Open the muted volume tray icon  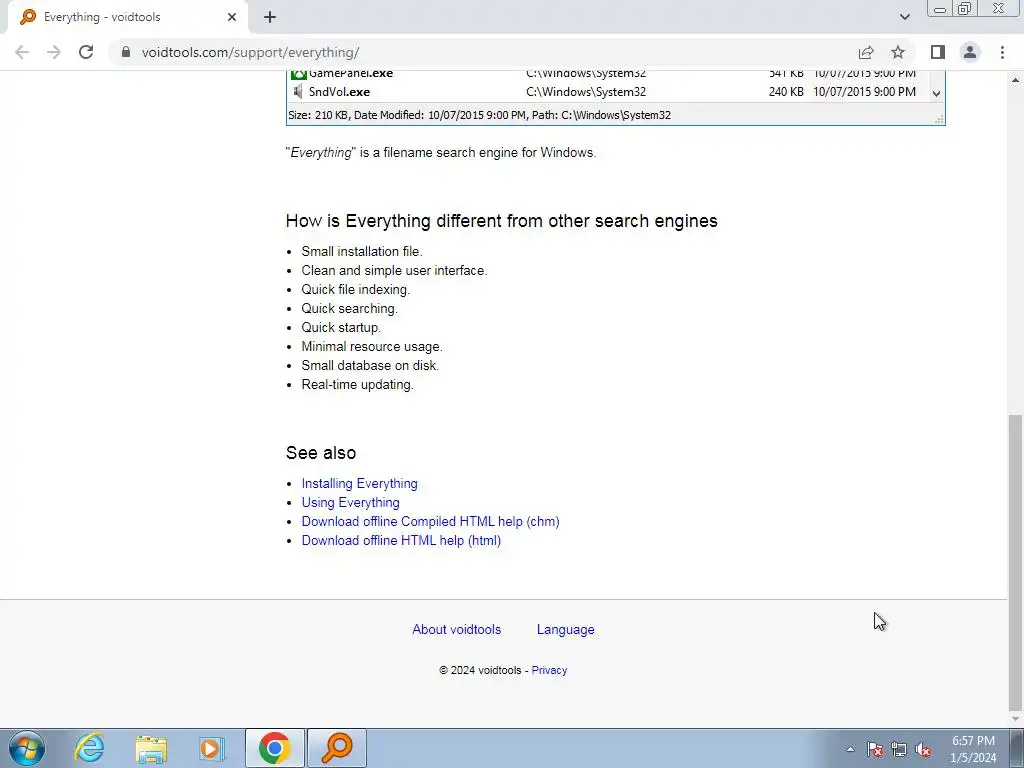tap(923, 750)
